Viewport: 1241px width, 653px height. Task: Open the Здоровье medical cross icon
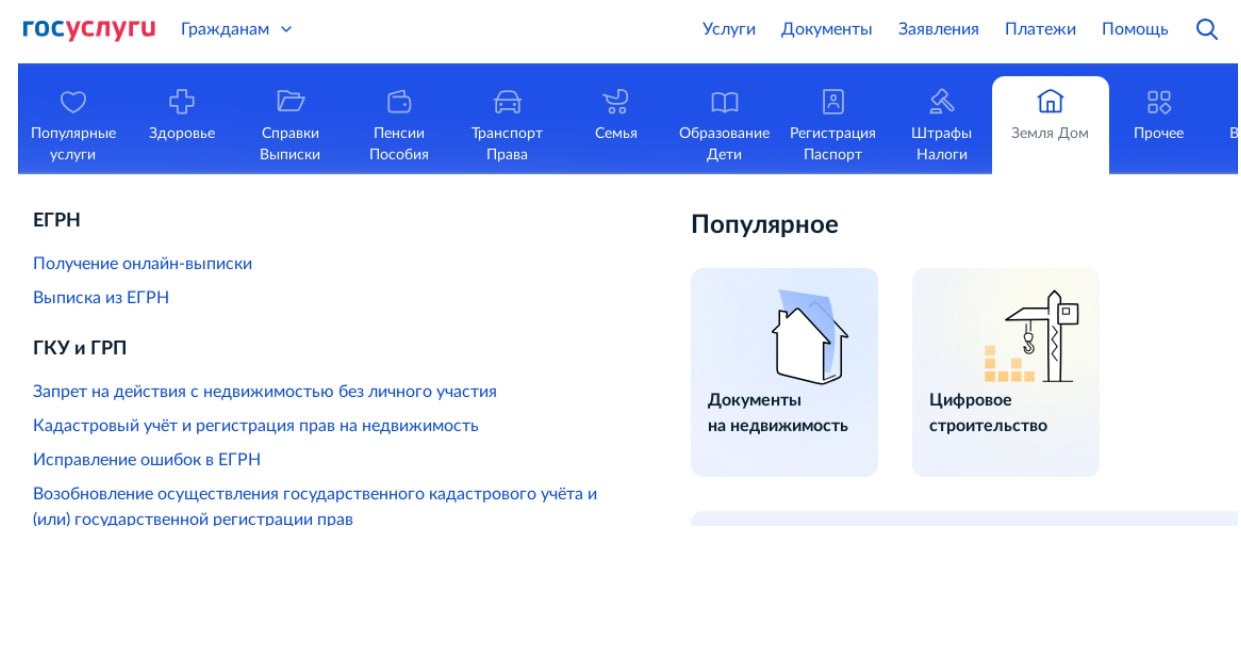click(182, 102)
